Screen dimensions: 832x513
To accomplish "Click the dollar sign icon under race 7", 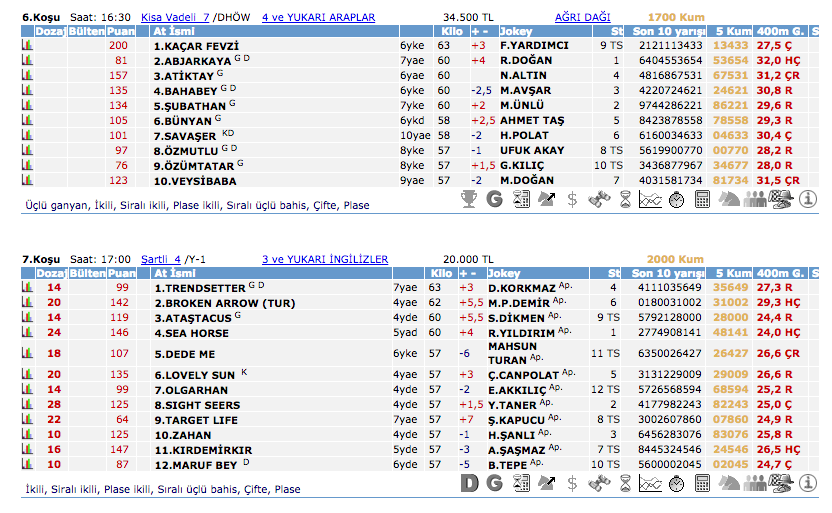I will 572,484.
